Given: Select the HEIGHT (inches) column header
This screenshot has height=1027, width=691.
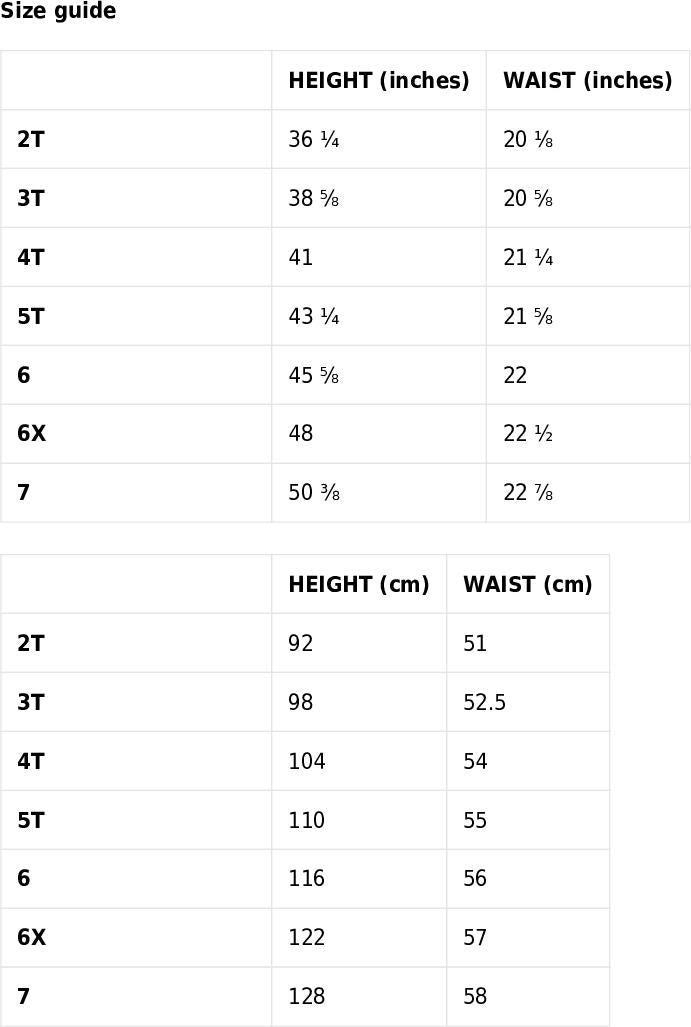Looking at the screenshot, I should click(378, 81).
